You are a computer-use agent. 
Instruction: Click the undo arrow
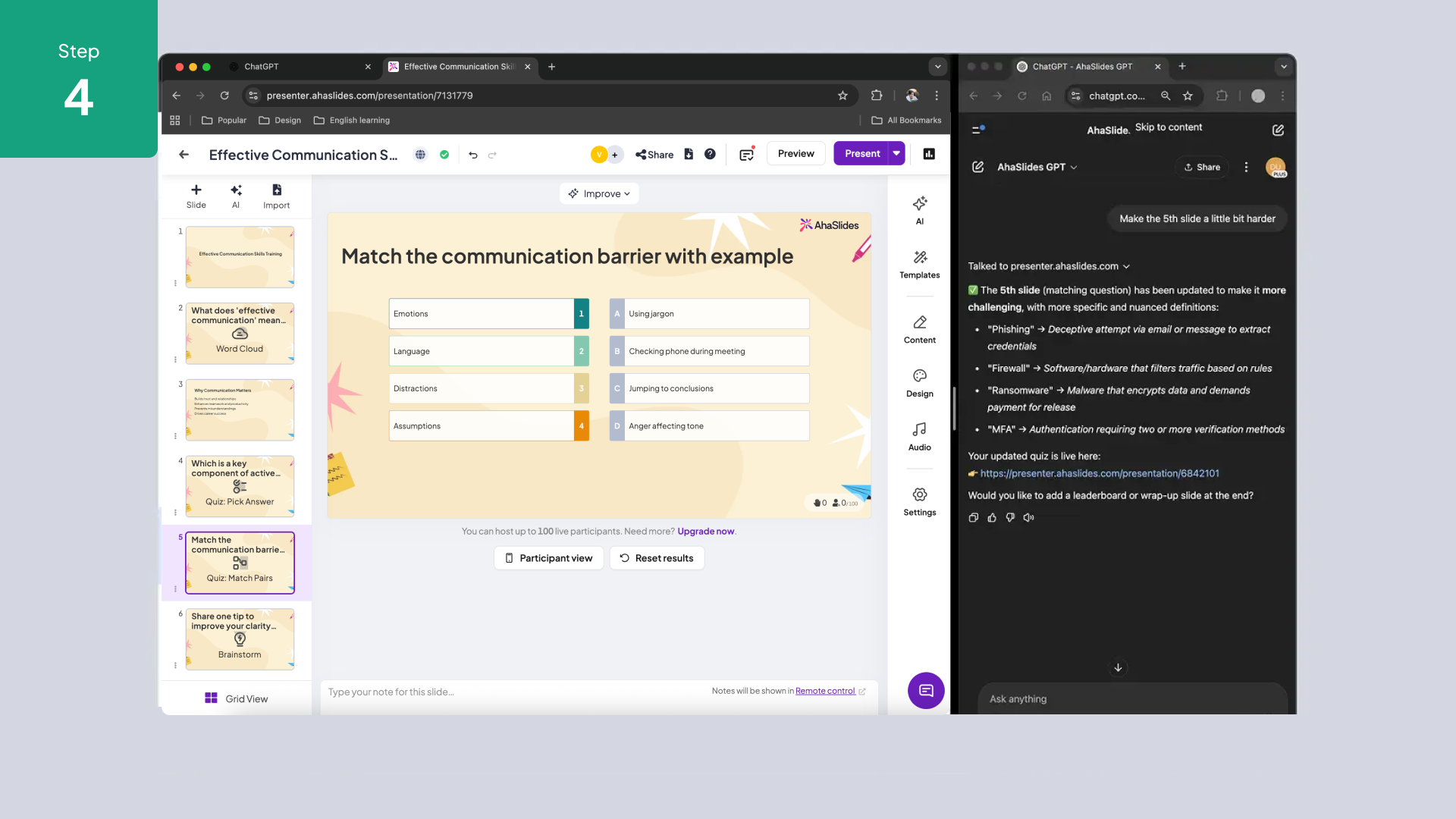pos(473,155)
